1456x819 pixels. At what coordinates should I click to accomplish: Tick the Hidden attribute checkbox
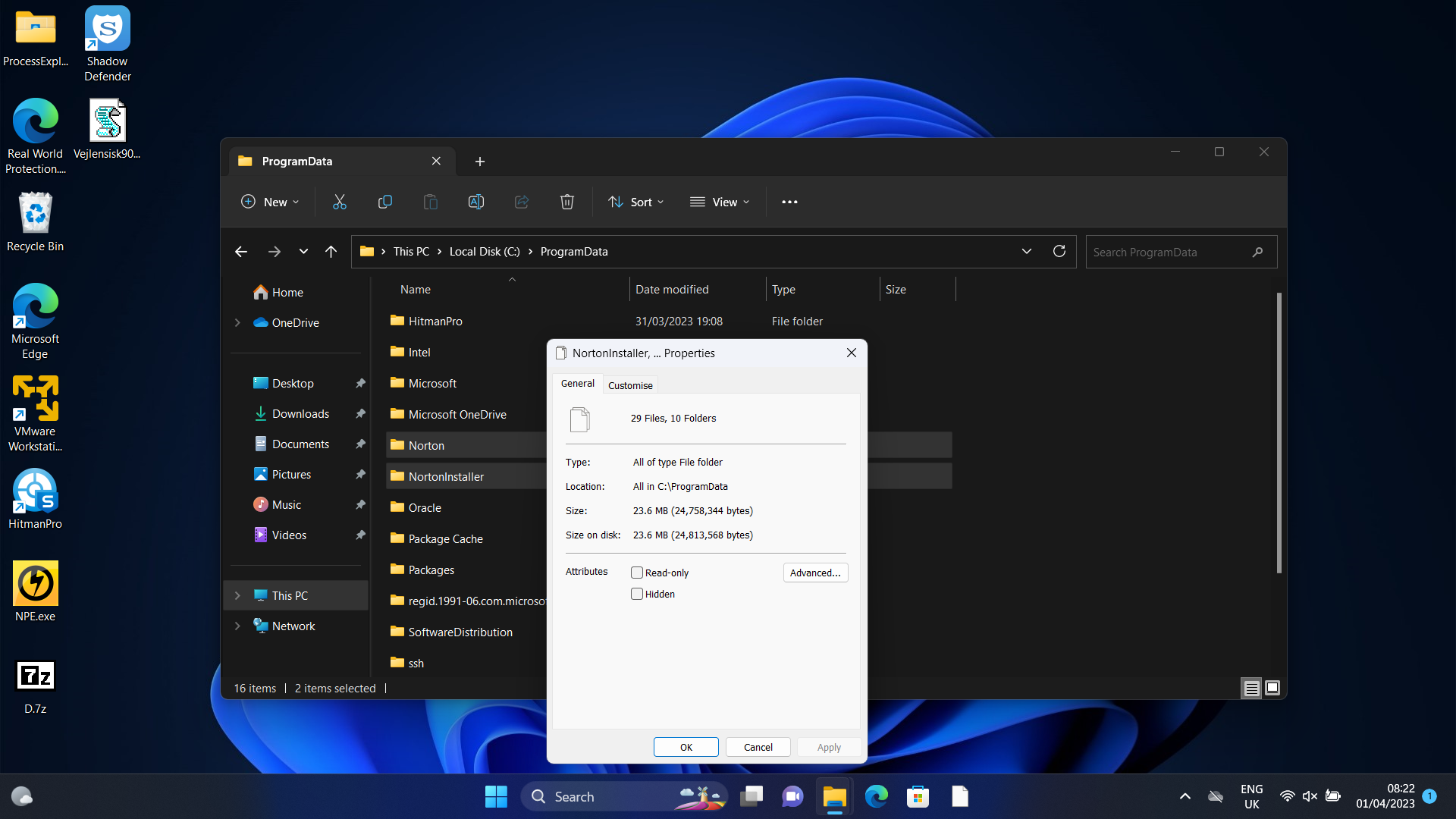click(637, 594)
